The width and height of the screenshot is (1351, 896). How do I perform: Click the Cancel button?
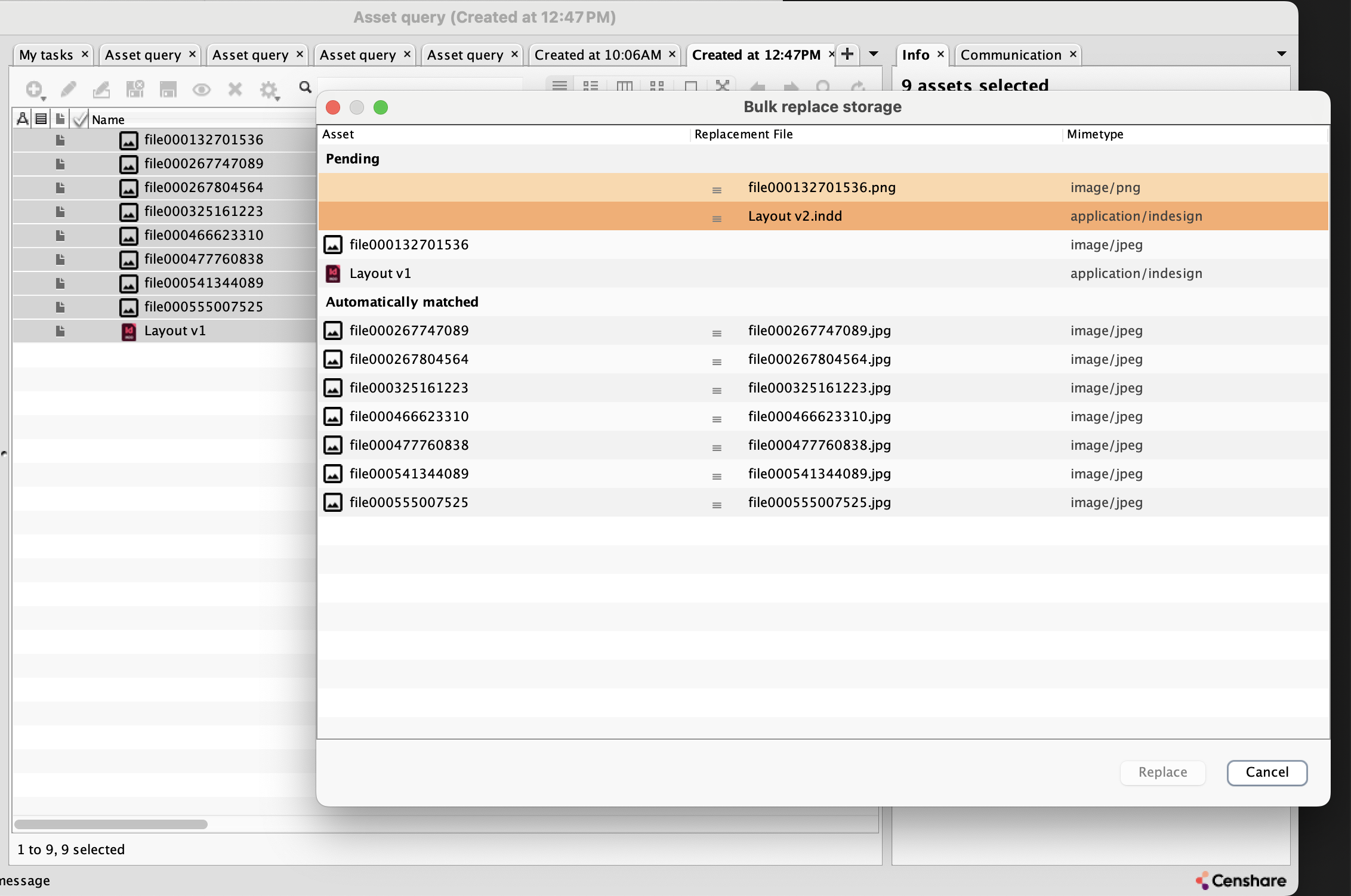point(1267,773)
